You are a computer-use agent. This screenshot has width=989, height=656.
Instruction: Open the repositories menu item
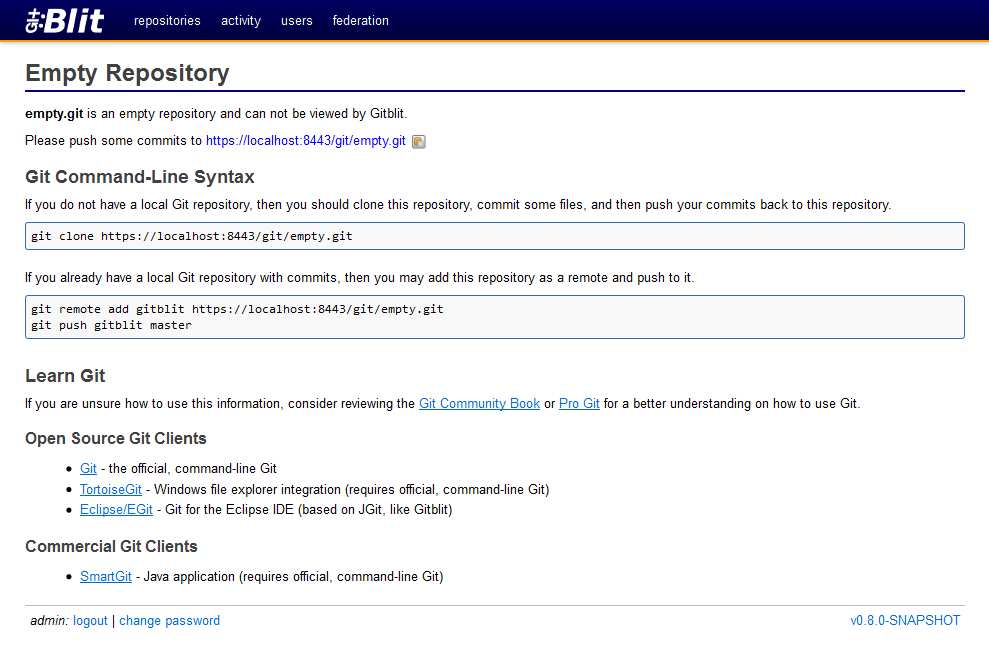pos(167,21)
